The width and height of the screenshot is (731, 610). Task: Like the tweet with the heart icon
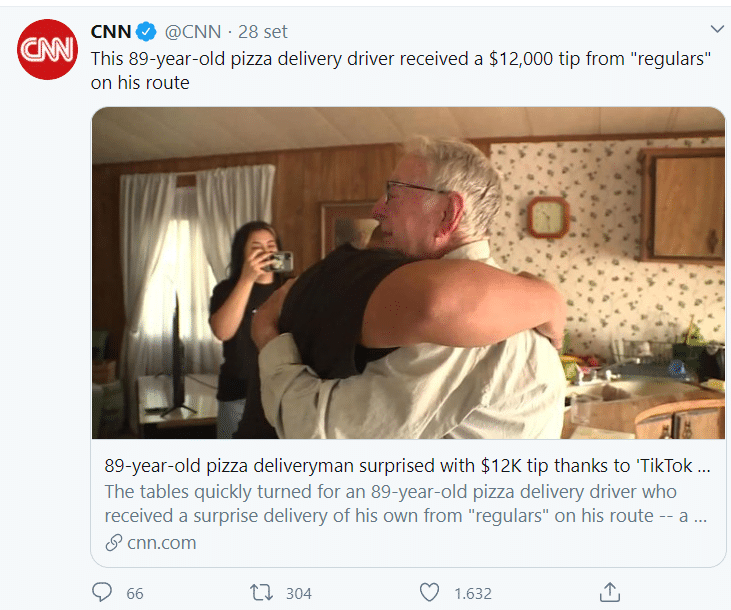[x=429, y=592]
